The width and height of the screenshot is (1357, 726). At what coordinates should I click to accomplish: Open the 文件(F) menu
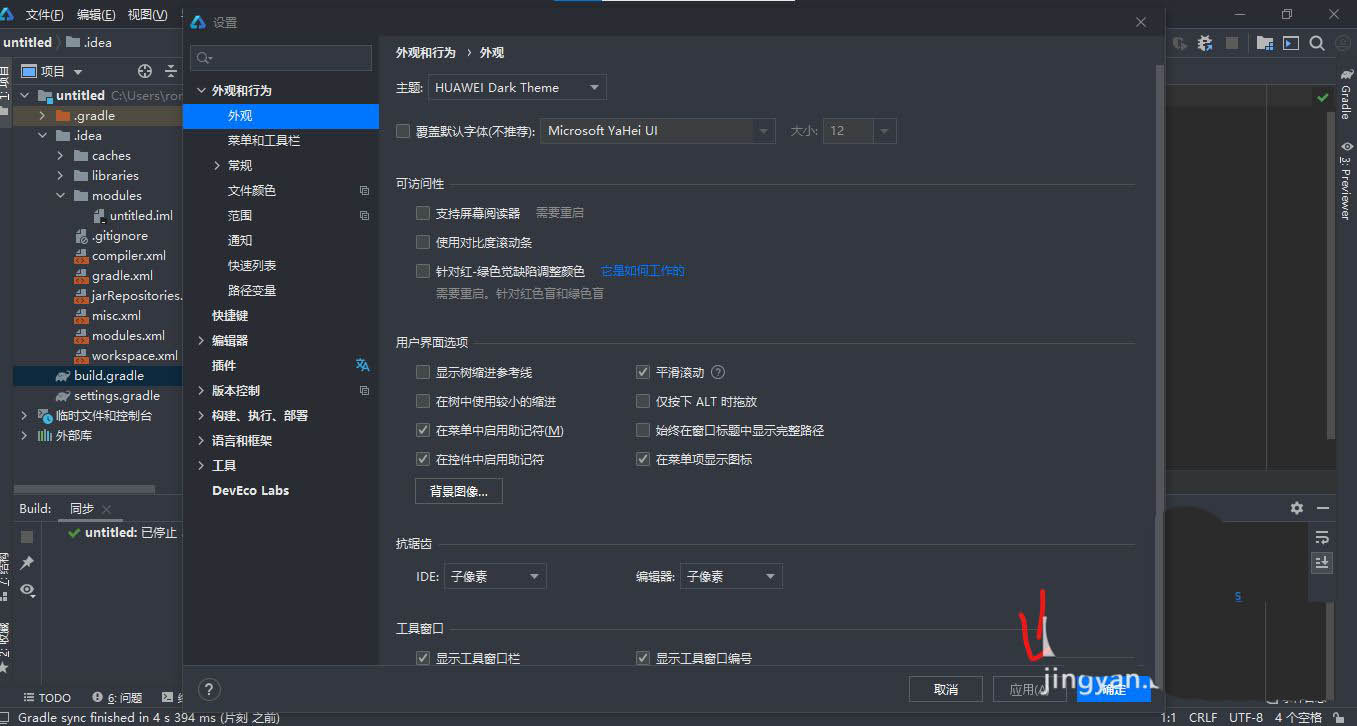[44, 14]
